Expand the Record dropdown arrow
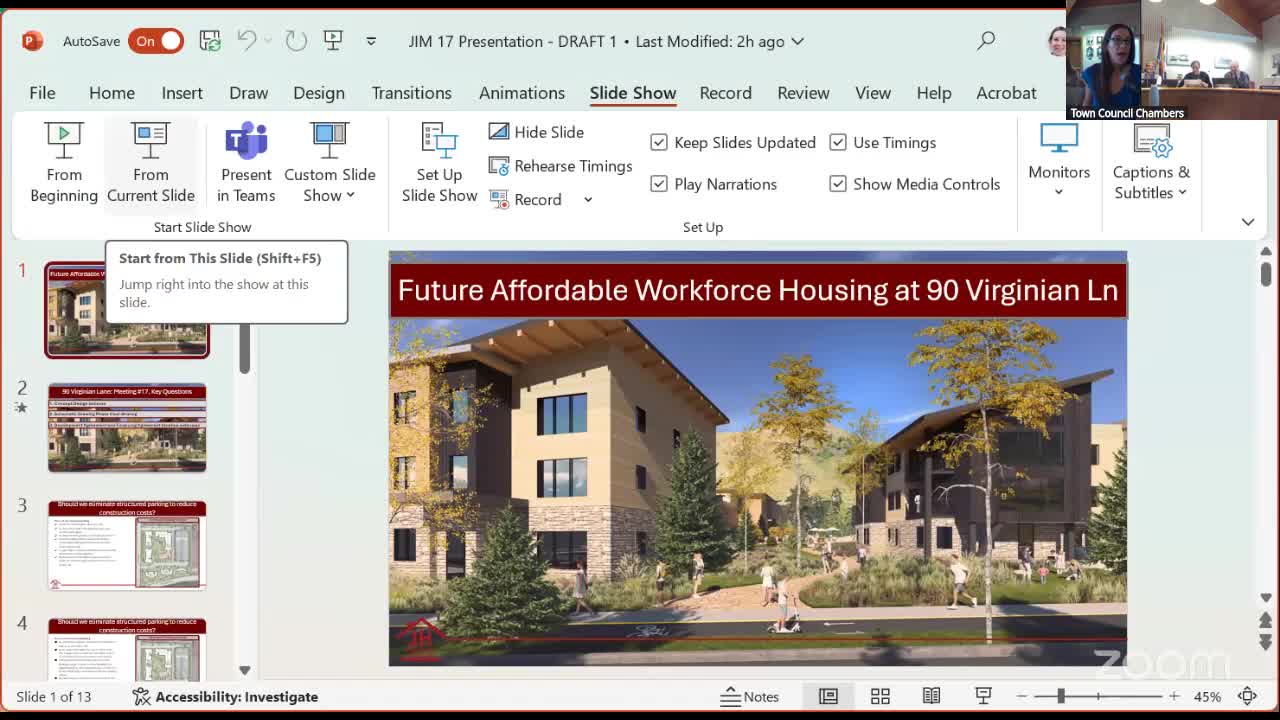Viewport: 1280px width, 720px height. (588, 200)
